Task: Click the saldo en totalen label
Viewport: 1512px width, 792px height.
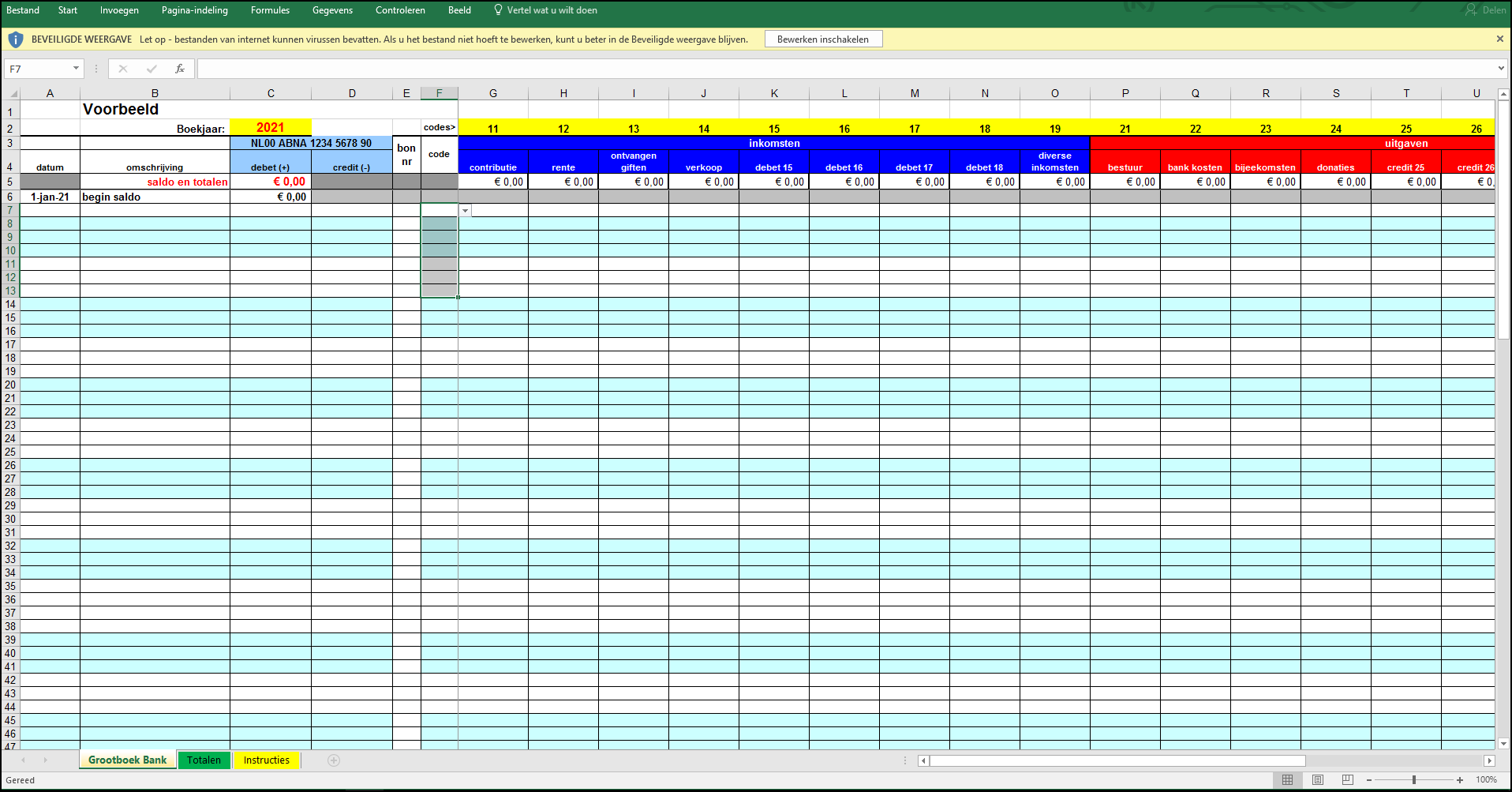Action: pyautogui.click(x=187, y=182)
